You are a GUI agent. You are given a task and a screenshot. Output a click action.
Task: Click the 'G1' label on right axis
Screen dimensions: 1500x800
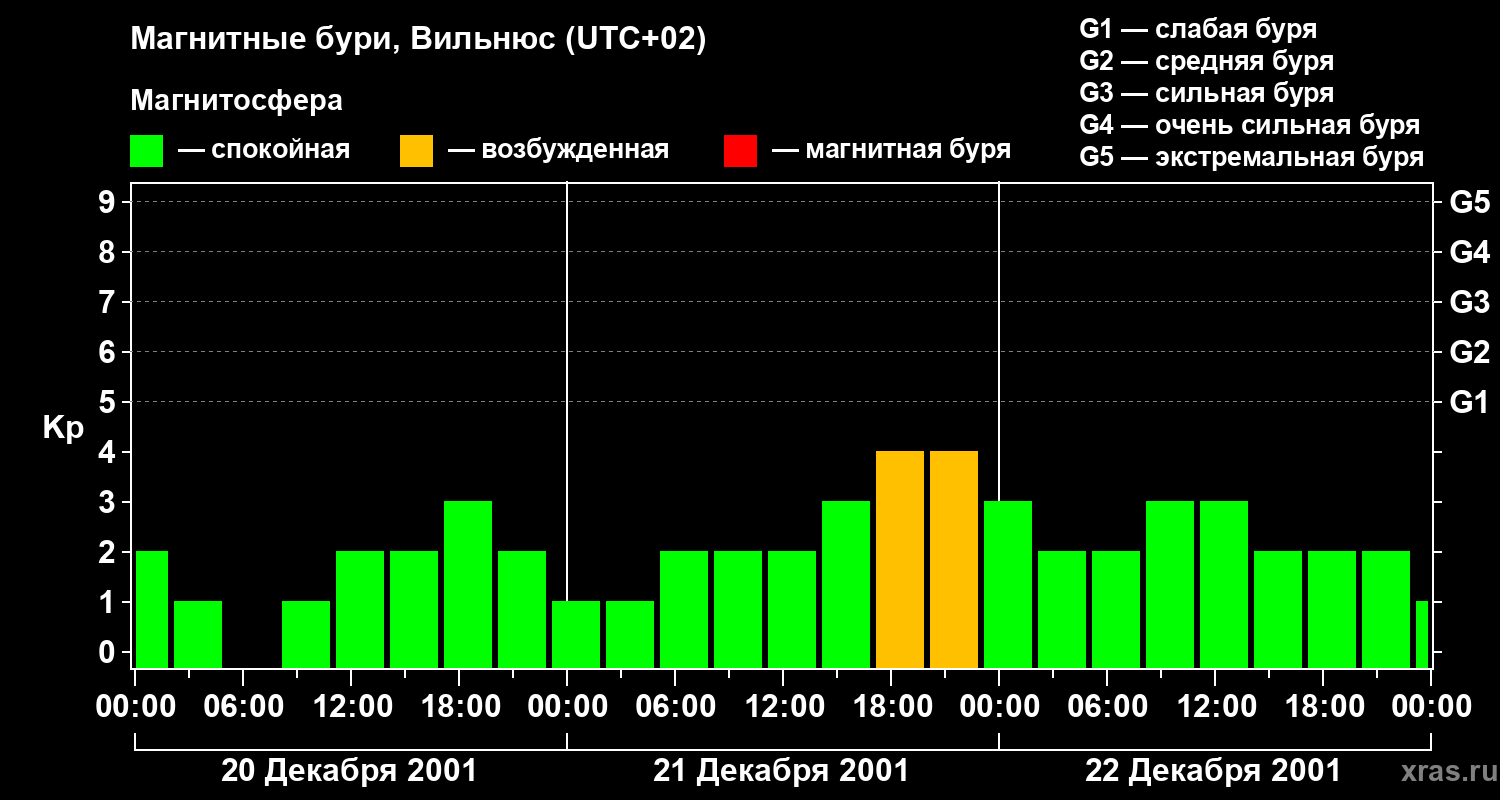point(1469,402)
